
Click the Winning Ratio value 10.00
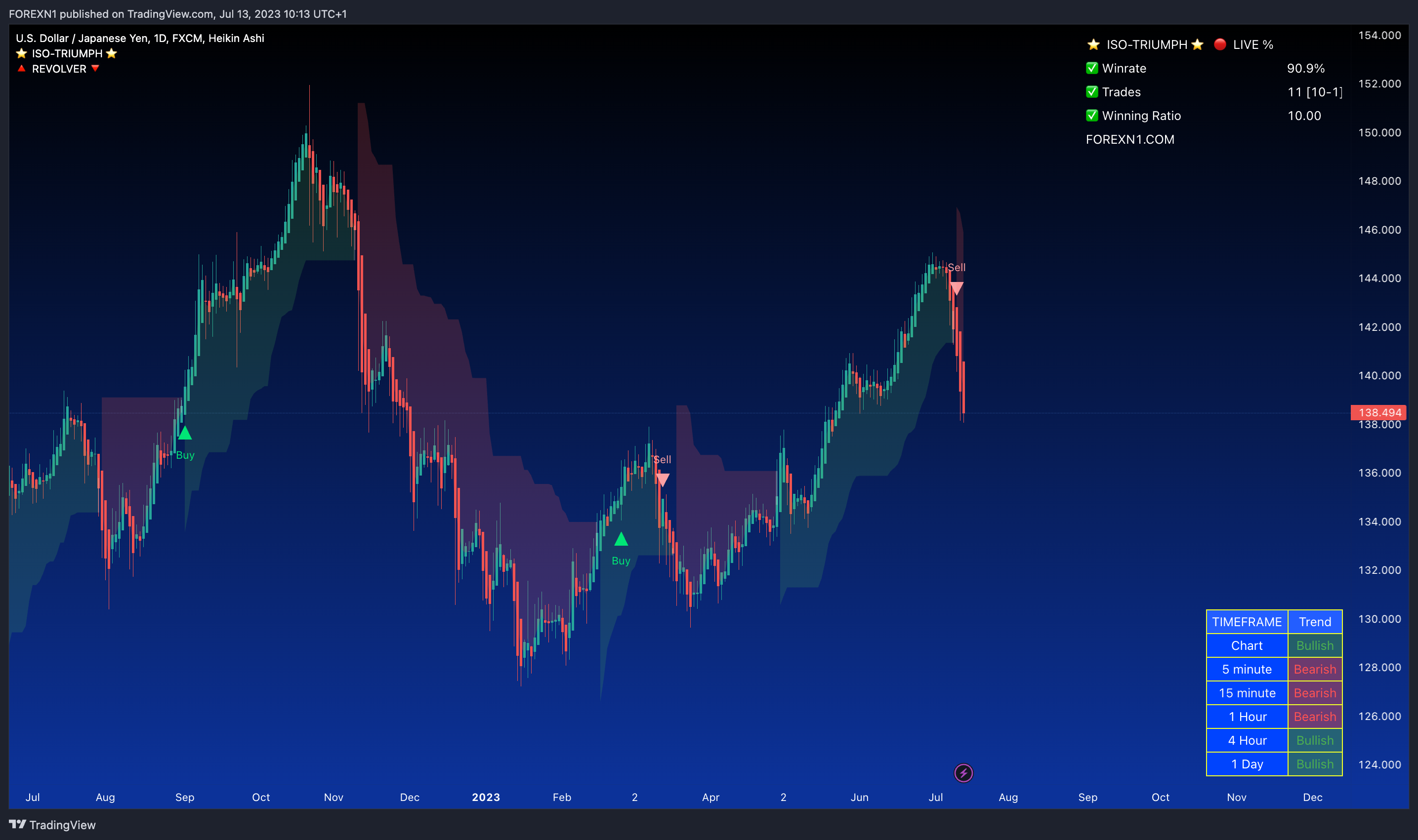[x=1303, y=116]
